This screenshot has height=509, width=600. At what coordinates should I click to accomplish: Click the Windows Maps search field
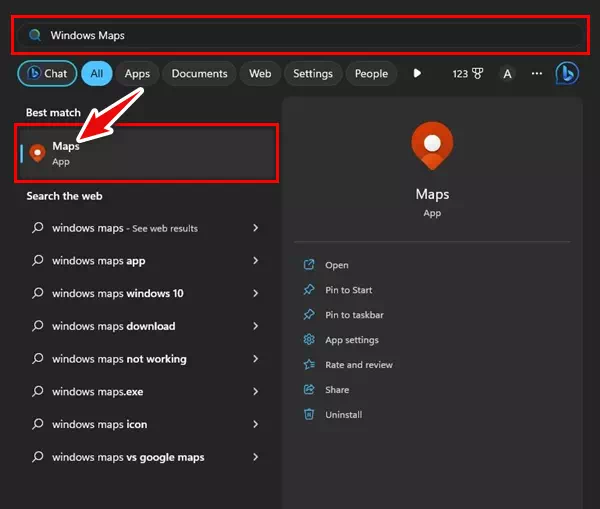[x=300, y=35]
